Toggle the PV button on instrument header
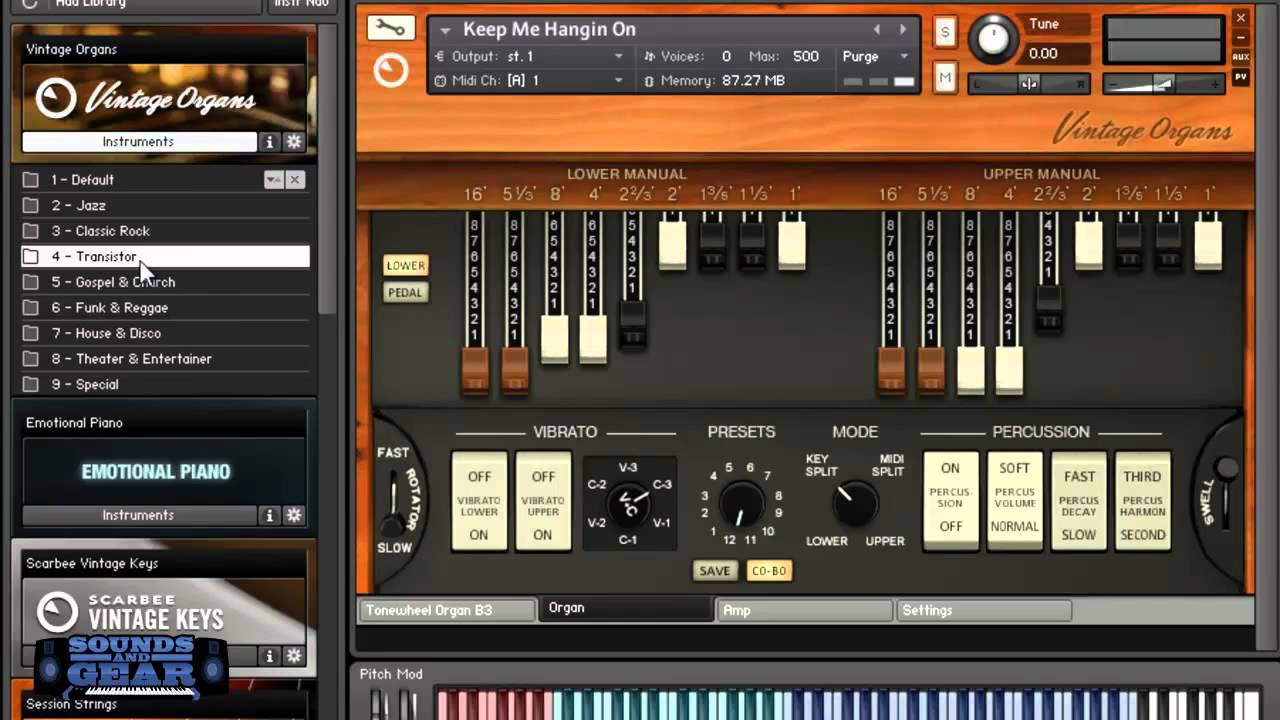 [x=1241, y=76]
